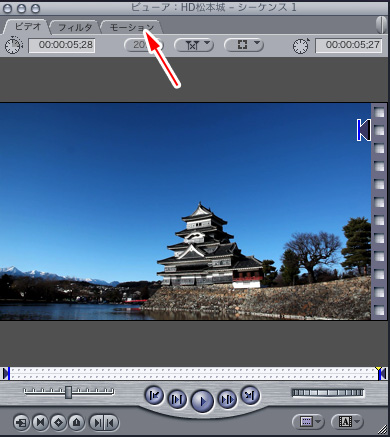390x437 pixels.
Task: Play from In to Out point
Action: coord(176,399)
